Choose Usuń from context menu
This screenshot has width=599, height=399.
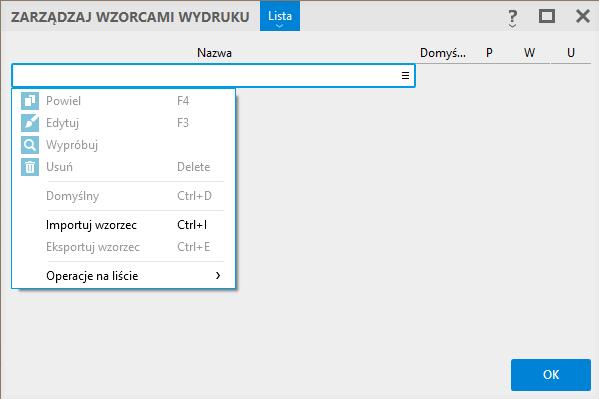pos(124,167)
